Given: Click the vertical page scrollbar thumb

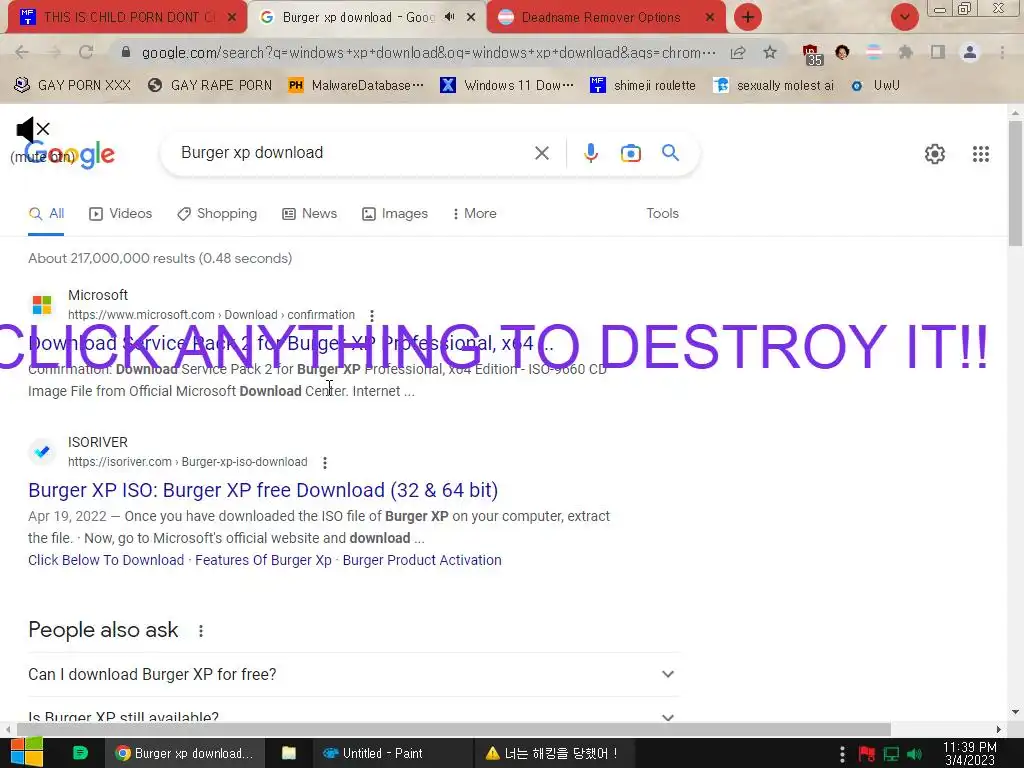Looking at the screenshot, I should [x=1015, y=183].
